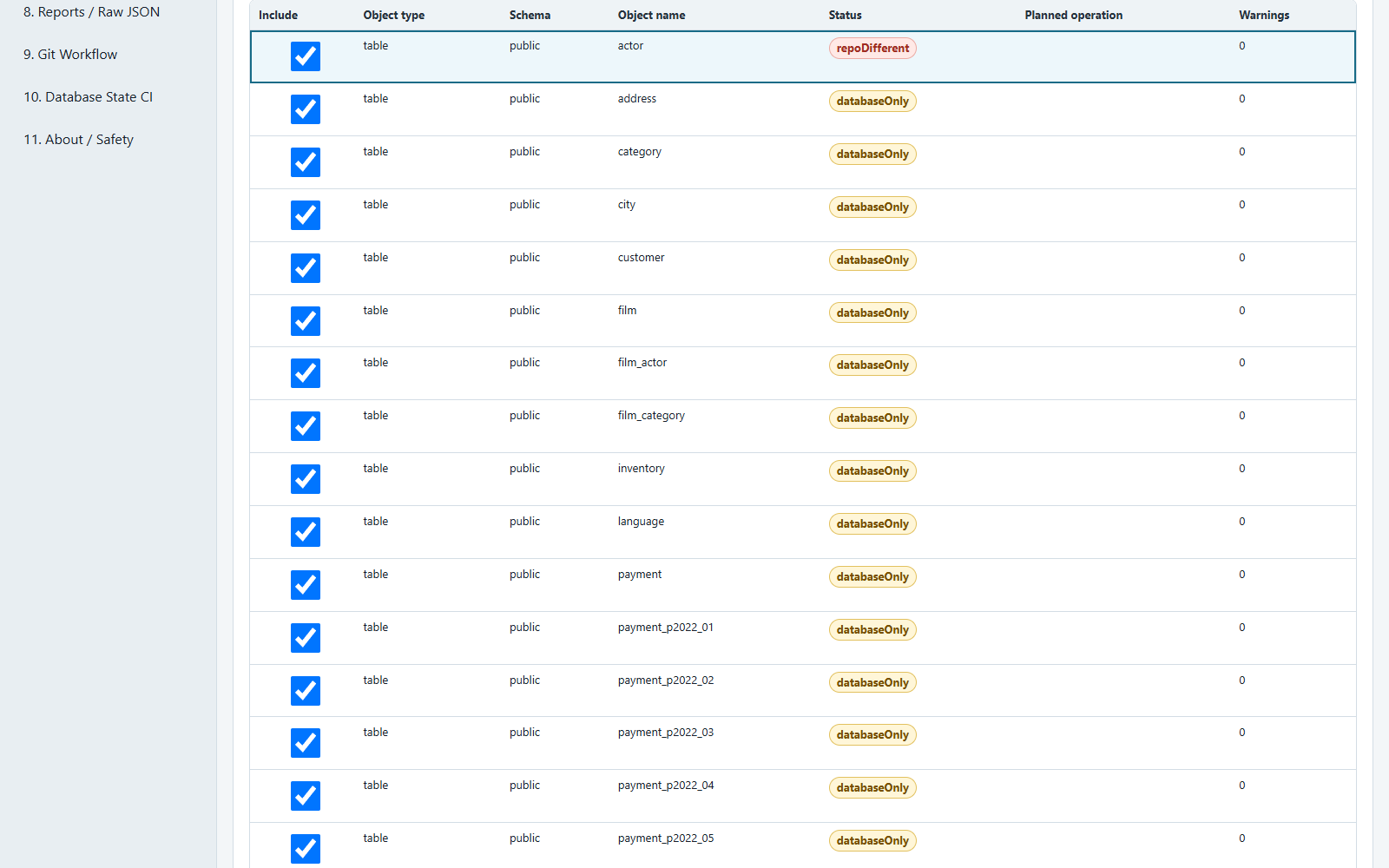Navigate to 11. About / Safety
Image resolution: width=1389 pixels, height=868 pixels.
pos(79,140)
